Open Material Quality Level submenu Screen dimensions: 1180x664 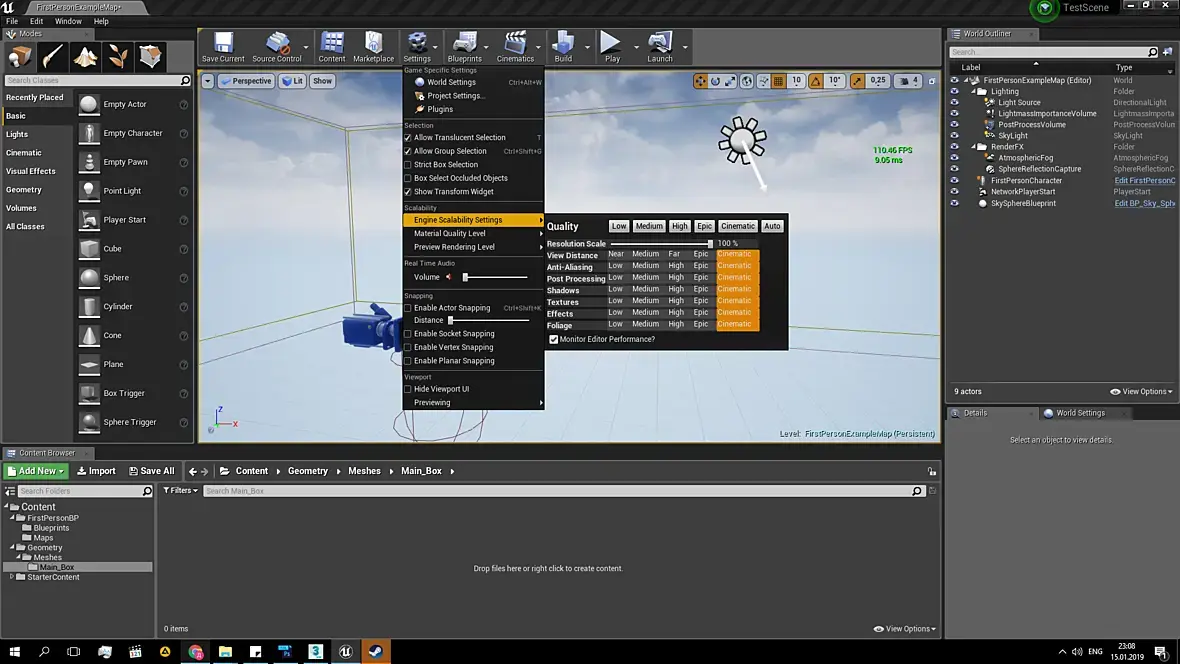pyautogui.click(x=473, y=233)
